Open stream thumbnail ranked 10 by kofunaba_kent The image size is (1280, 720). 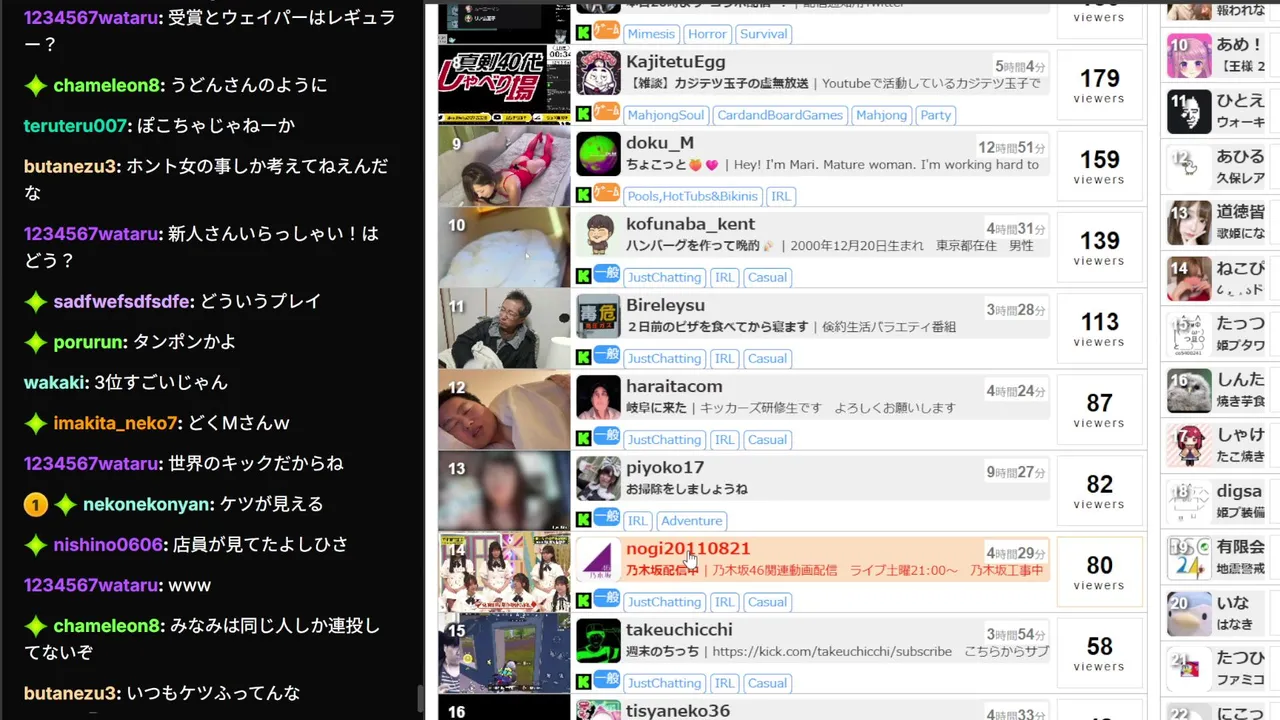504,247
